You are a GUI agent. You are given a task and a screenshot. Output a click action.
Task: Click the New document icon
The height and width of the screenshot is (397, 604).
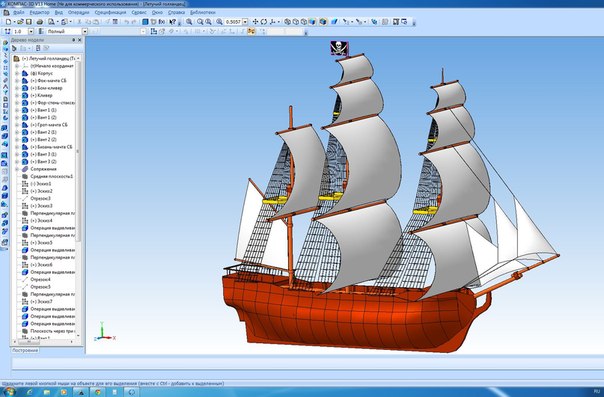8,22
